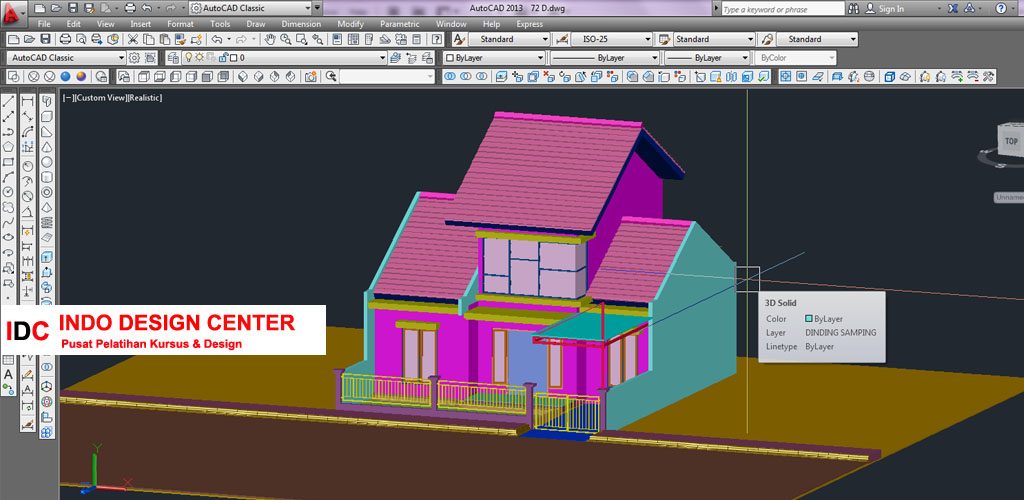
Task: Click the Text Style 'A' brush icon
Action: [x=459, y=39]
